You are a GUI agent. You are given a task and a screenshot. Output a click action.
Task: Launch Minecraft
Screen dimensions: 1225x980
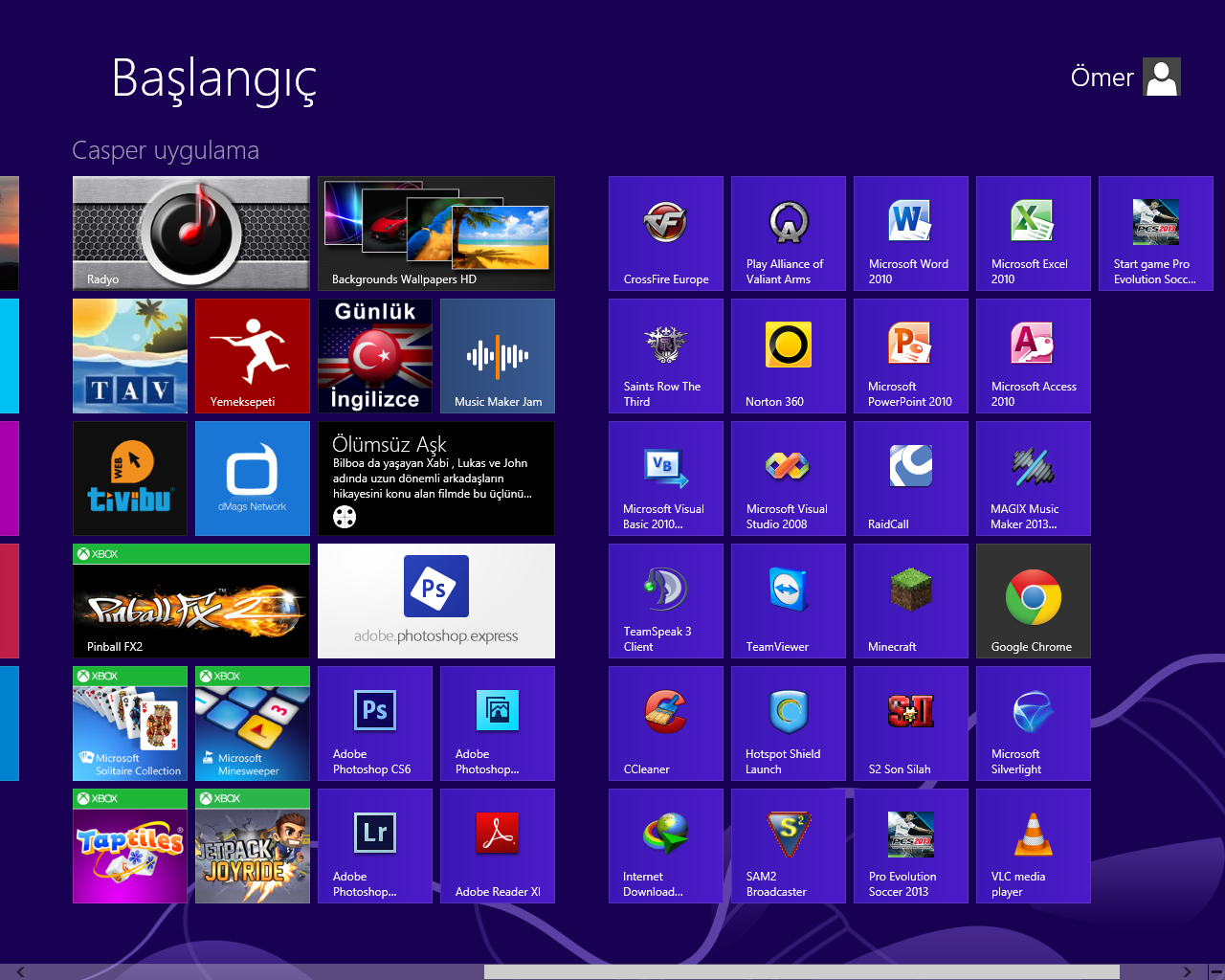tap(911, 601)
